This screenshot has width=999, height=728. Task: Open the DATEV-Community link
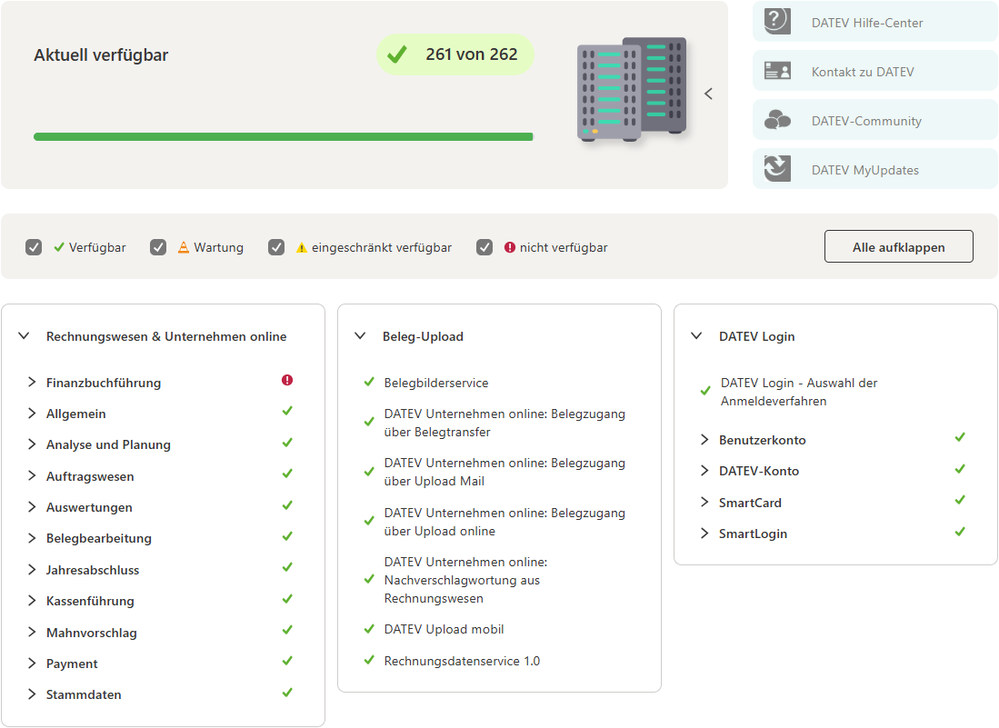[866, 121]
